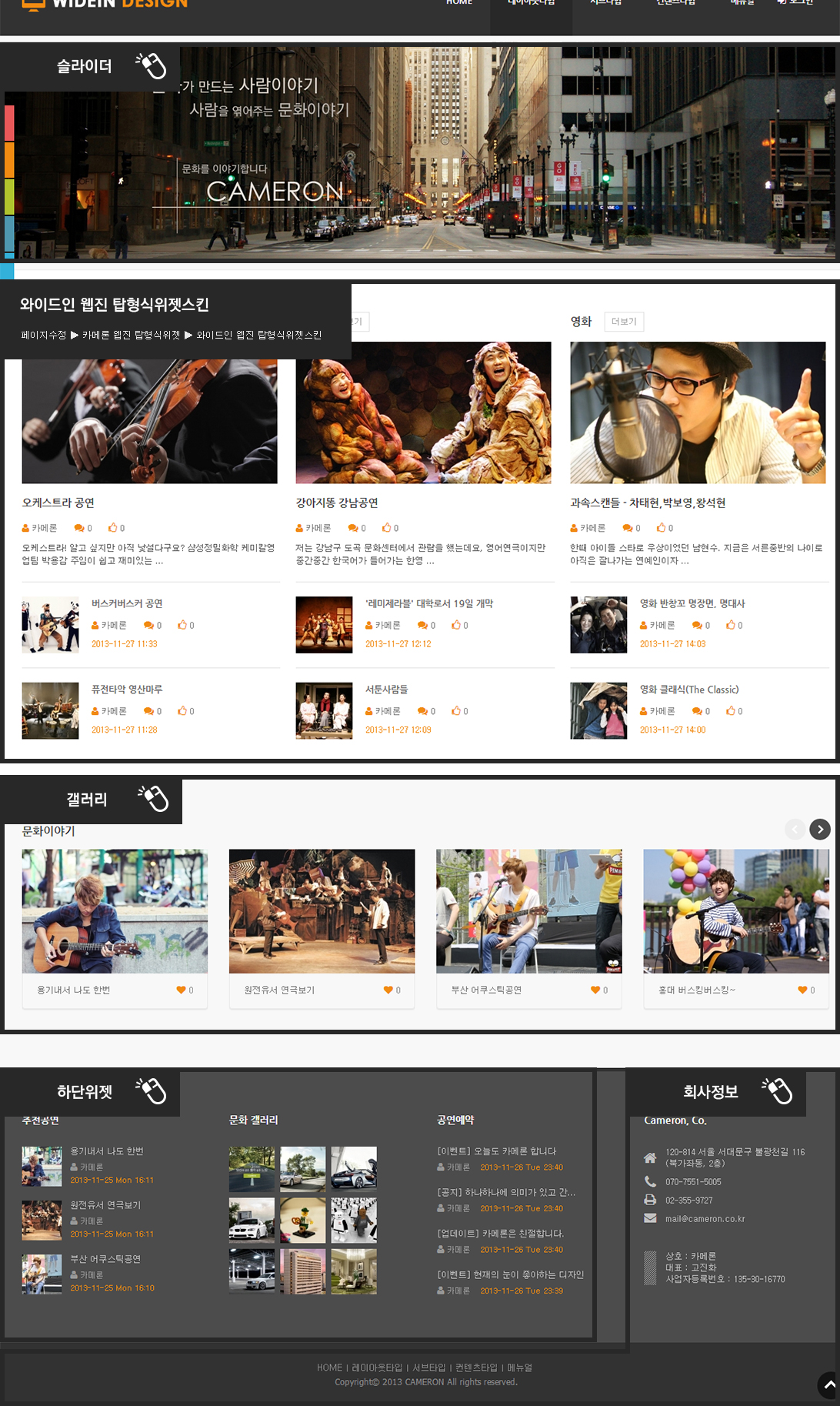Click the green color bar on slider

pos(9,197)
